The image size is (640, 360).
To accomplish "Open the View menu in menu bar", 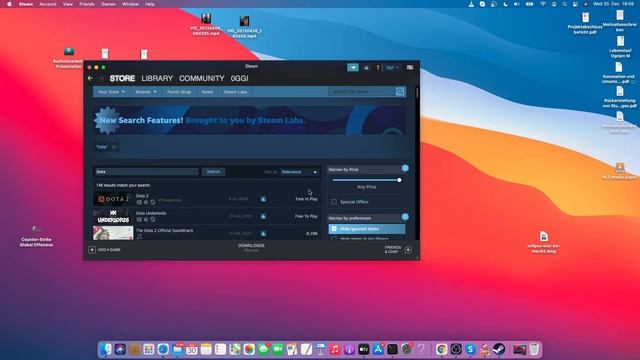I will tap(68, 4).
